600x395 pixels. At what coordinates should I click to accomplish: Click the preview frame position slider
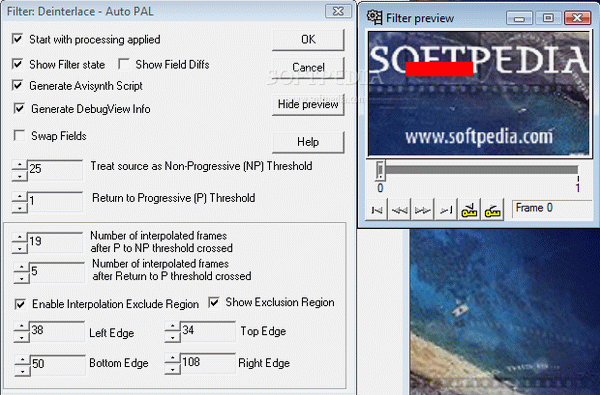click(x=478, y=170)
